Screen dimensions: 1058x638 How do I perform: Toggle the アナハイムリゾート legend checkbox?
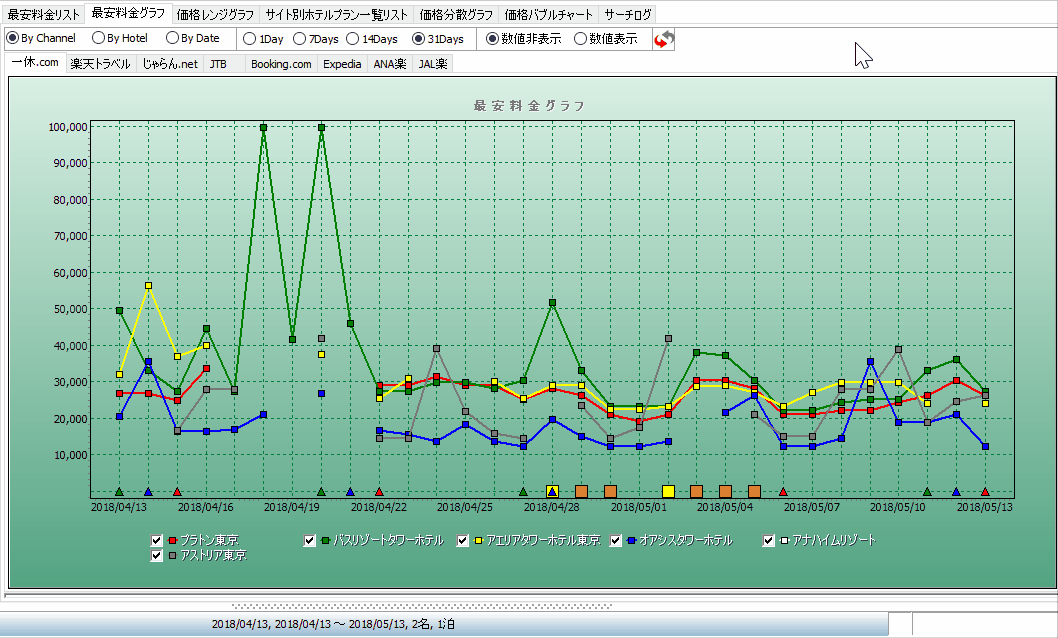[769, 541]
